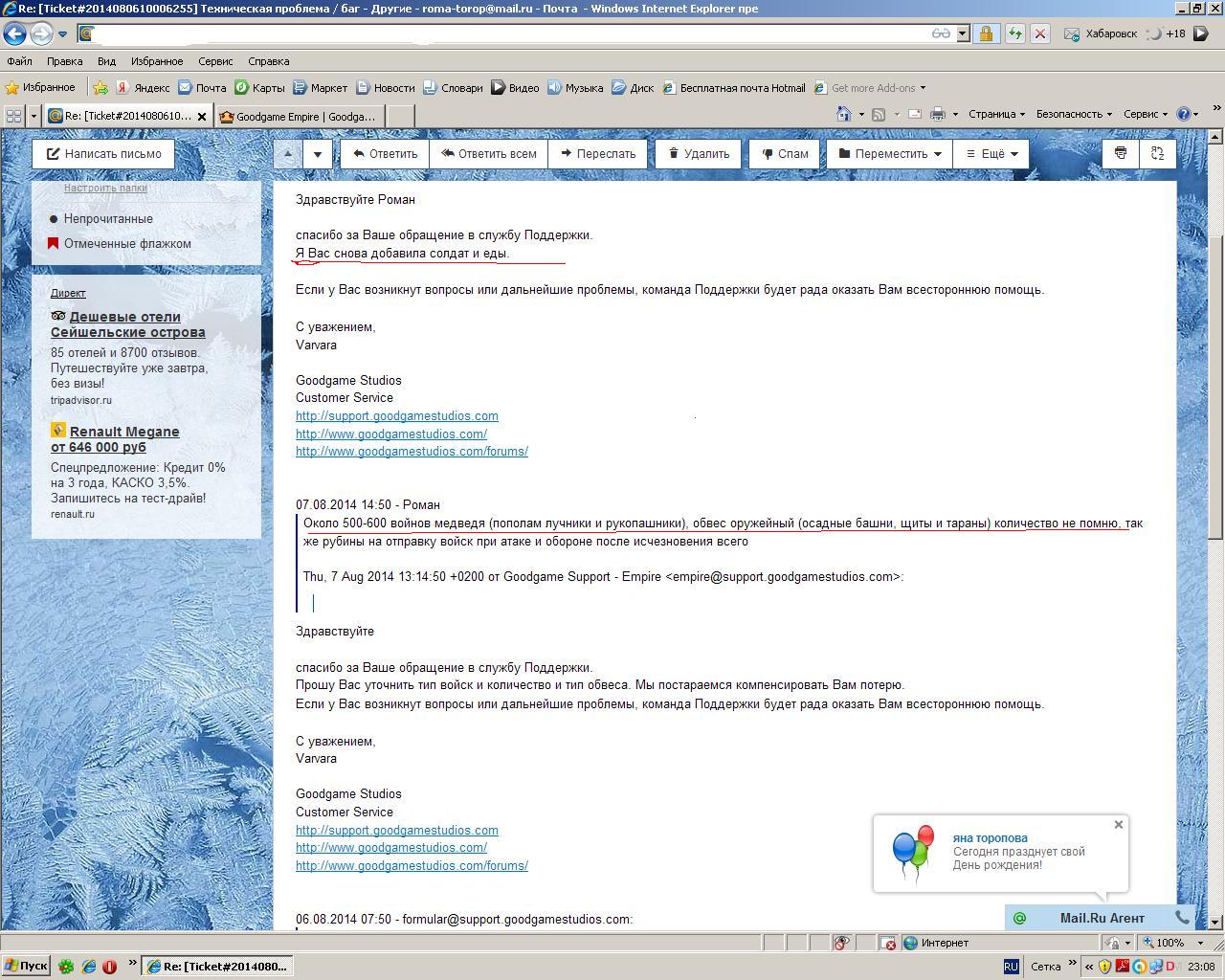Print the page via IE printer icon
The height and width of the screenshot is (980, 1225).
[x=937, y=114]
